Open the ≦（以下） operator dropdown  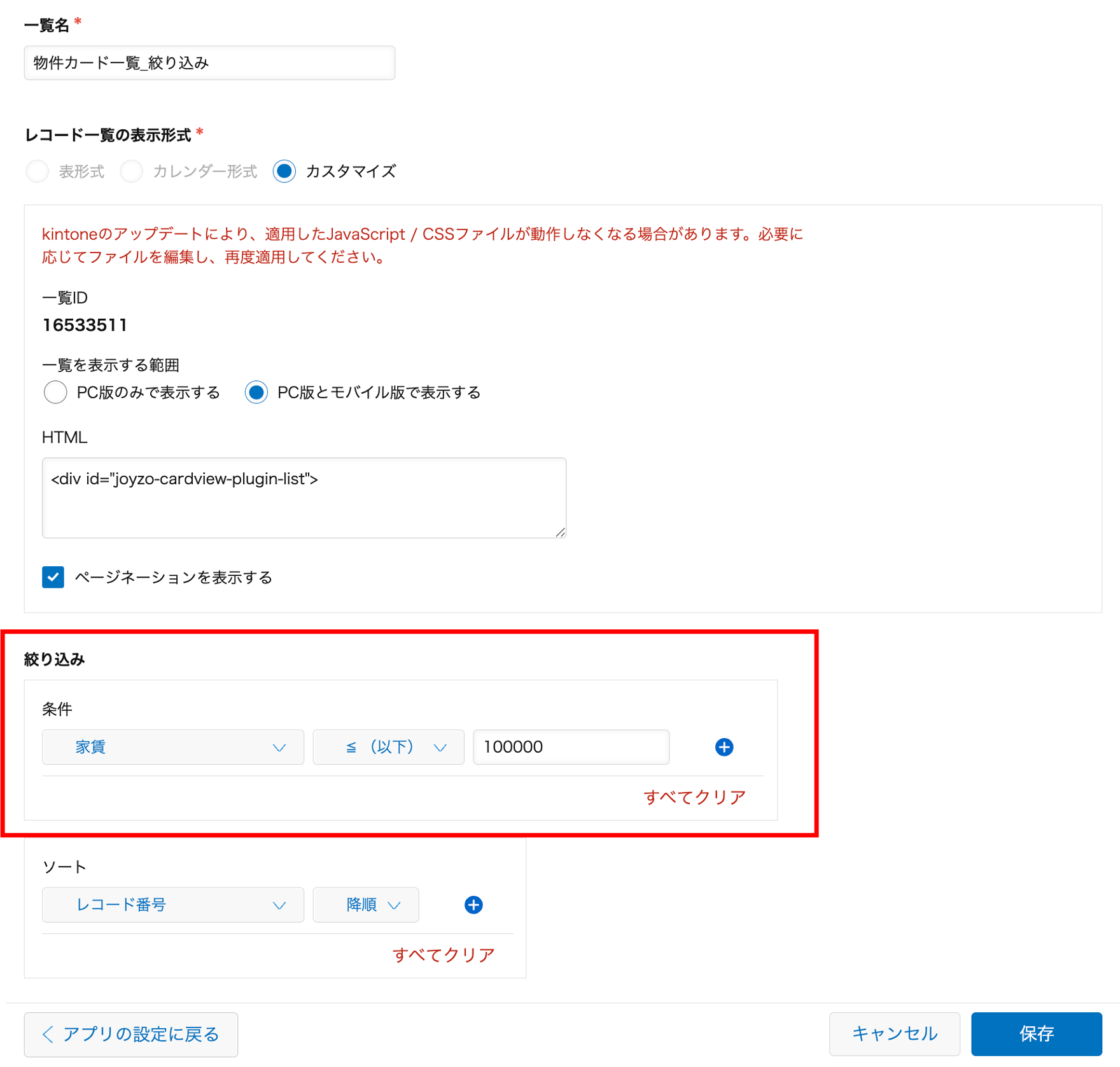click(388, 747)
